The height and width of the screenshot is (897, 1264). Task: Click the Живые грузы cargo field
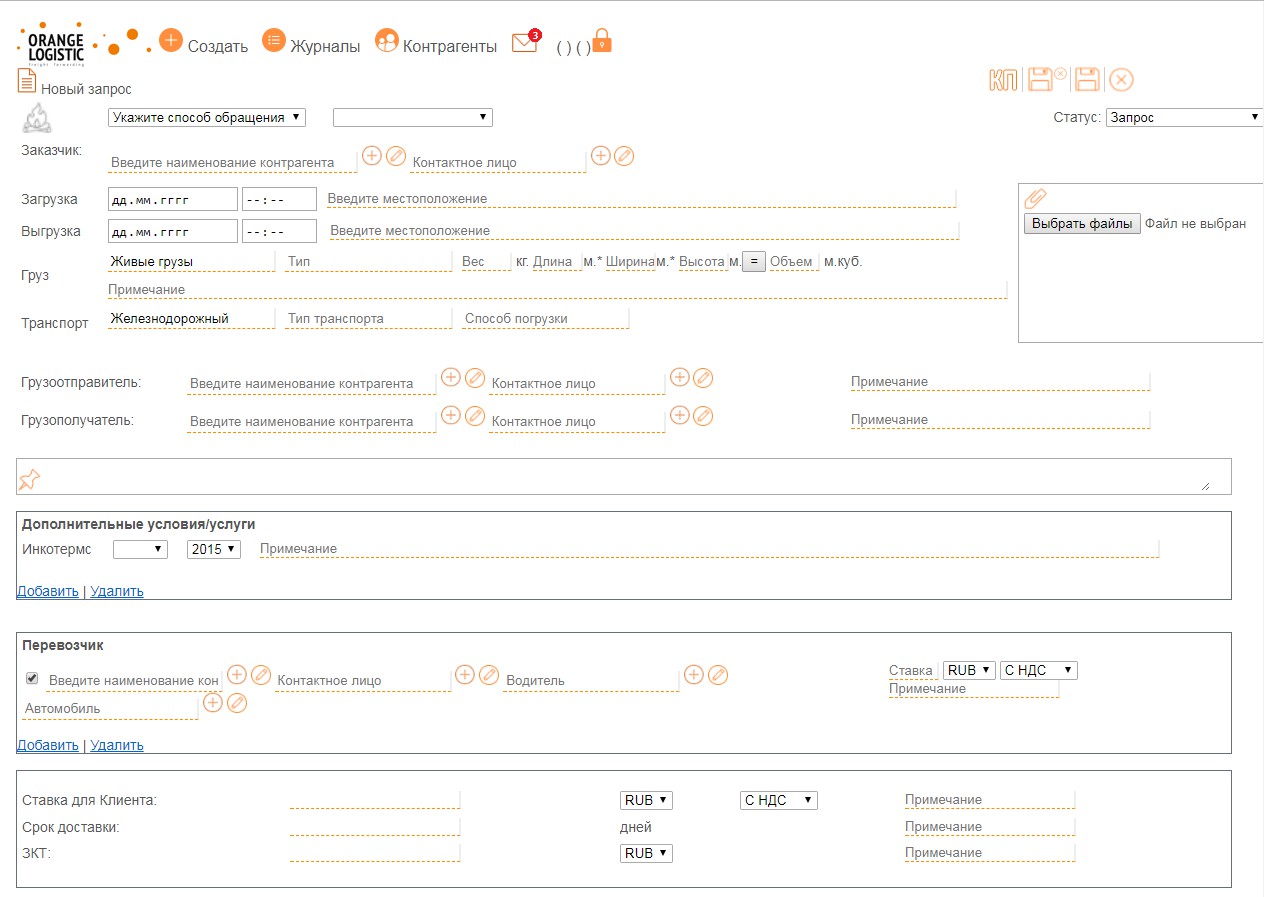191,262
